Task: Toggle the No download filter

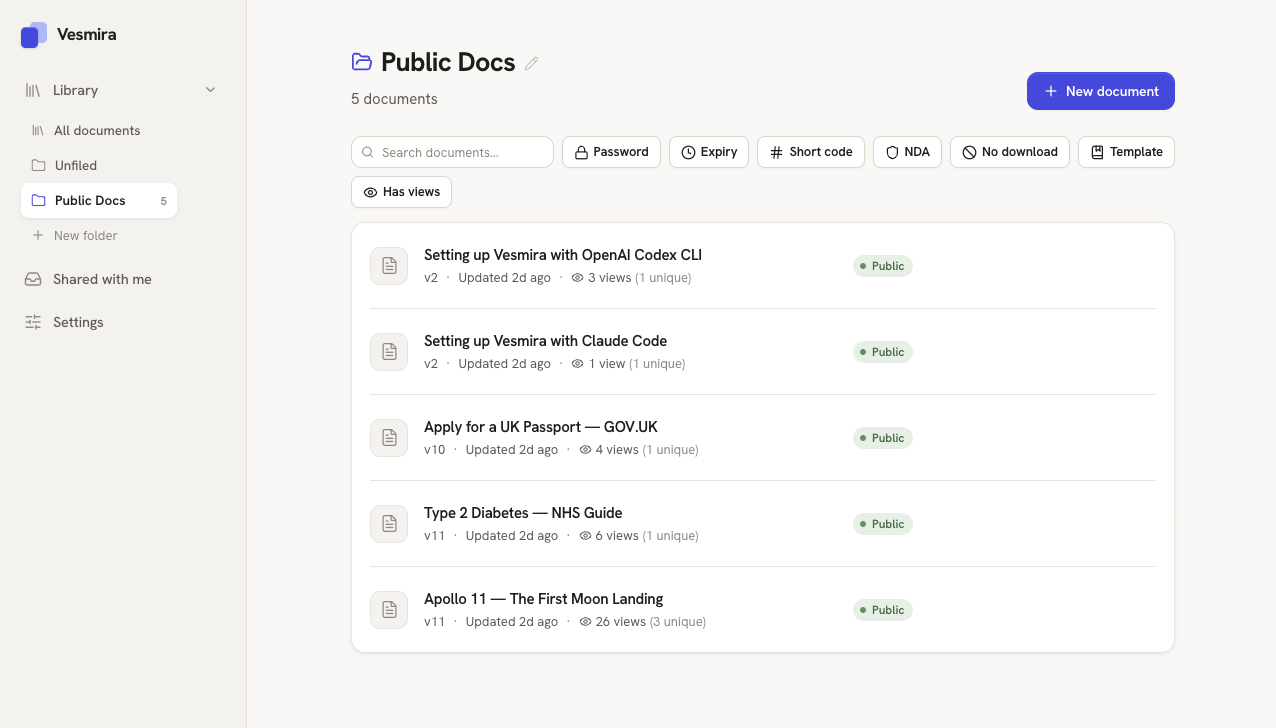Action: coord(1010,152)
